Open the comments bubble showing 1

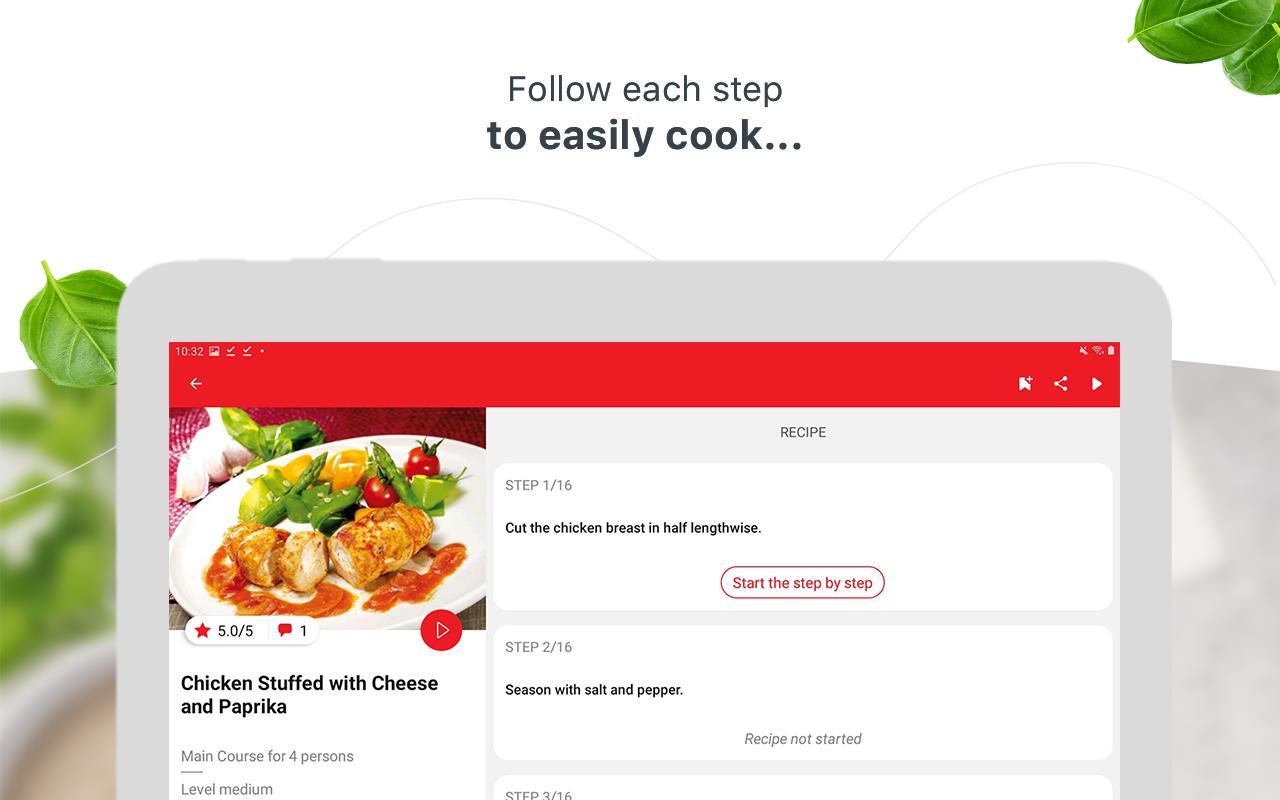click(x=292, y=630)
